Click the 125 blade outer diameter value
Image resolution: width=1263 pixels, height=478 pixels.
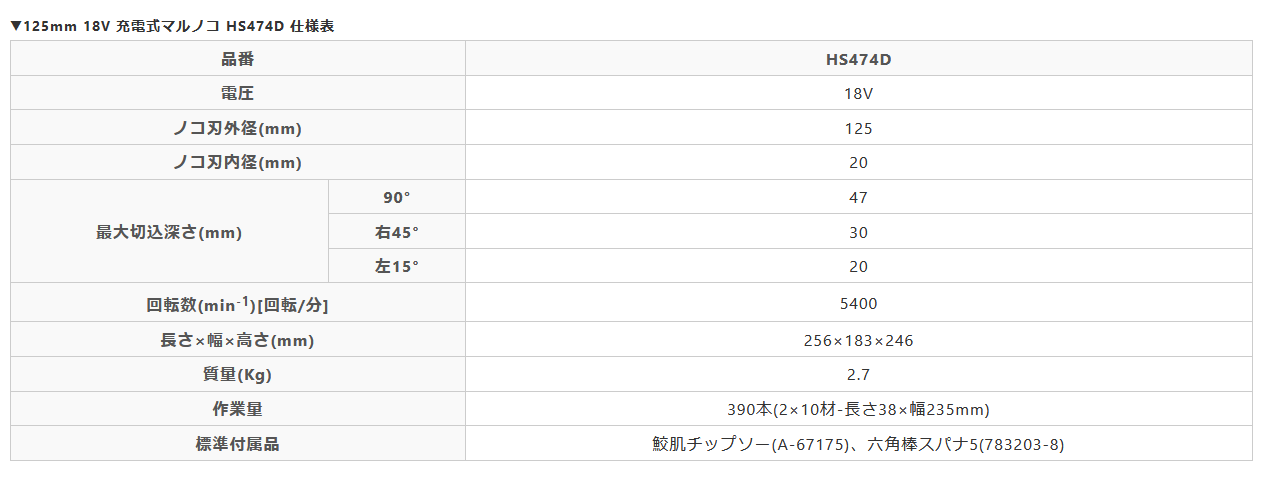(x=858, y=129)
